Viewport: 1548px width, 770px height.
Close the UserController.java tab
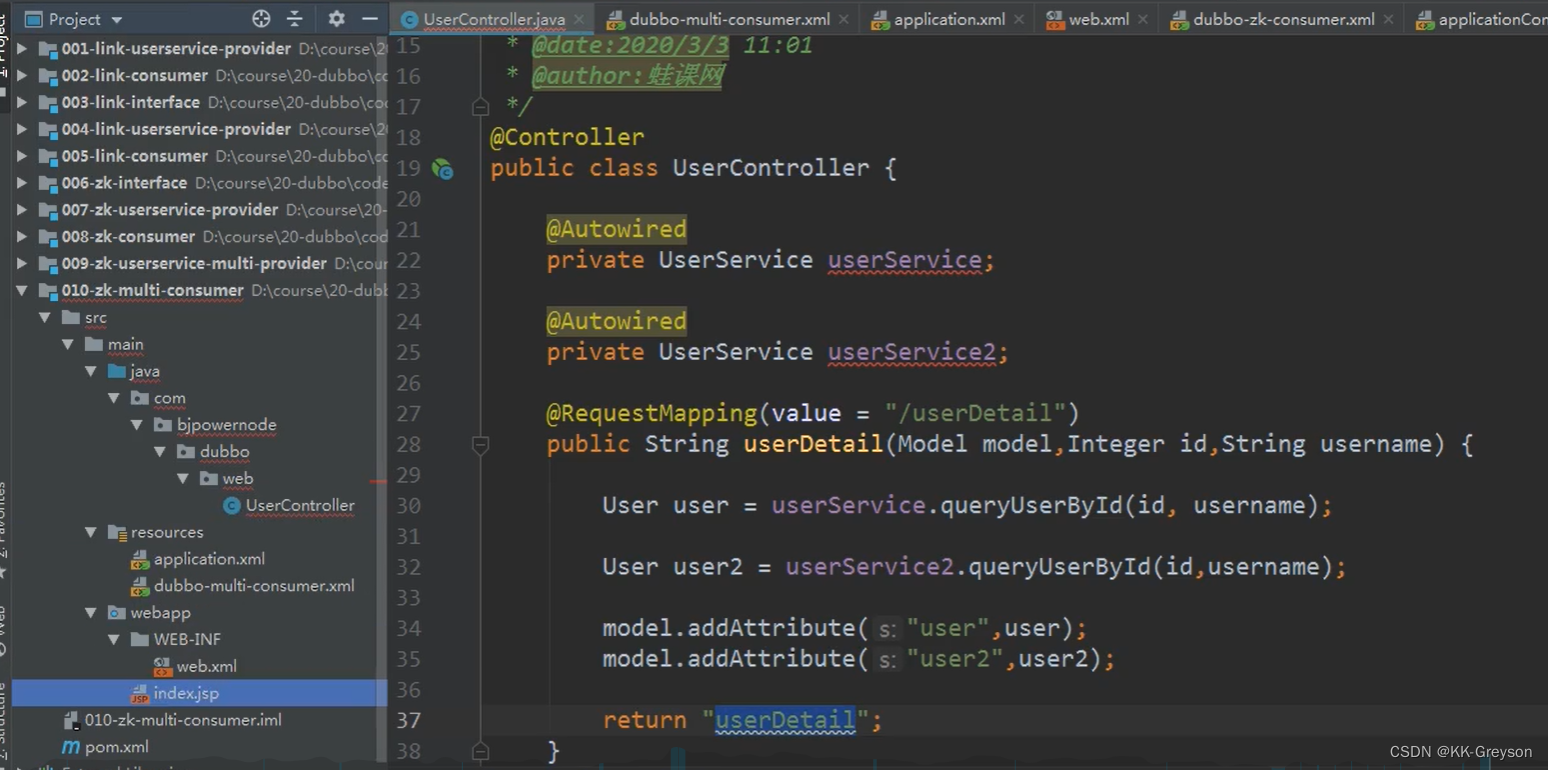579,19
